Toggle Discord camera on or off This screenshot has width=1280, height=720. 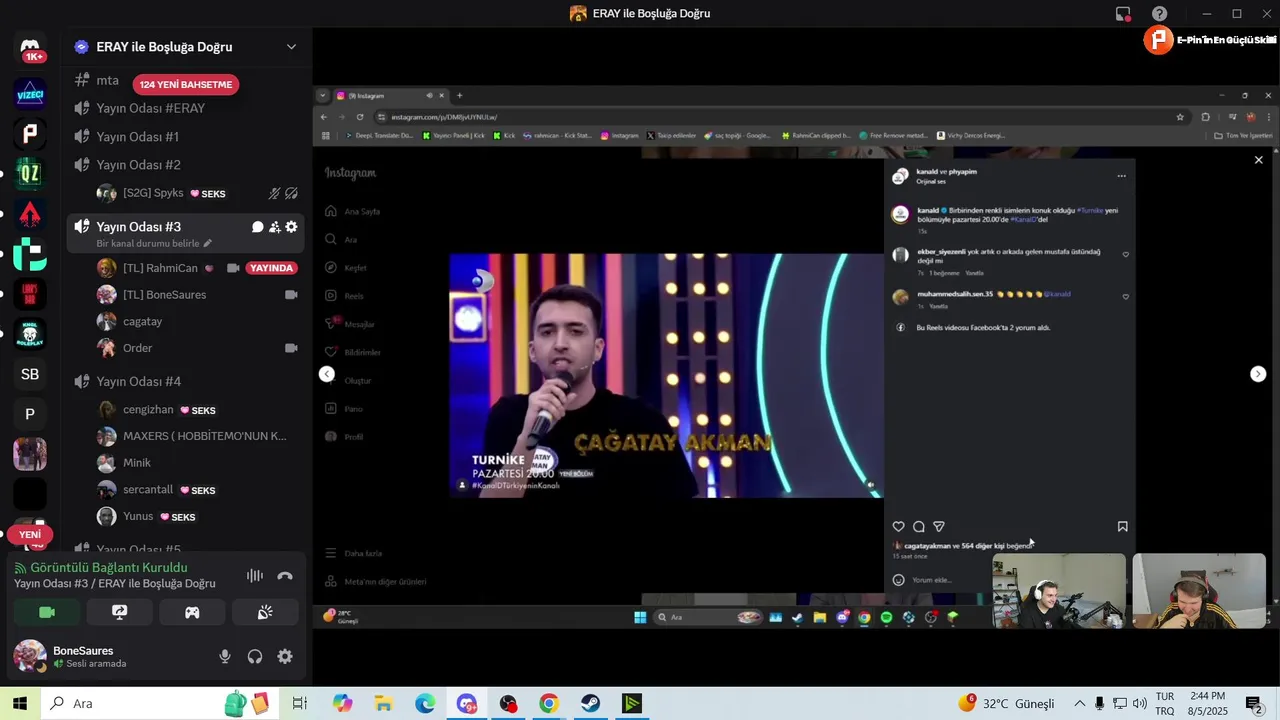coord(46,612)
